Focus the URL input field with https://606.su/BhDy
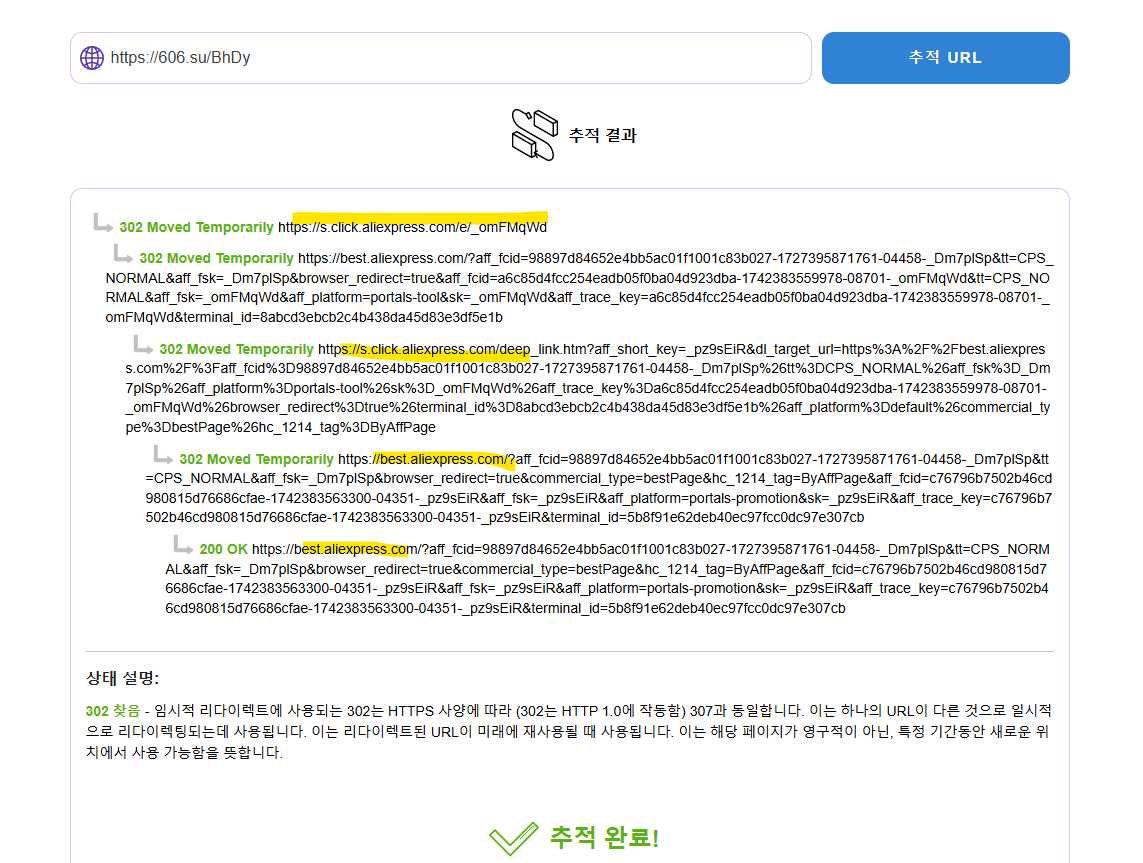The image size is (1143, 863). (x=440, y=58)
